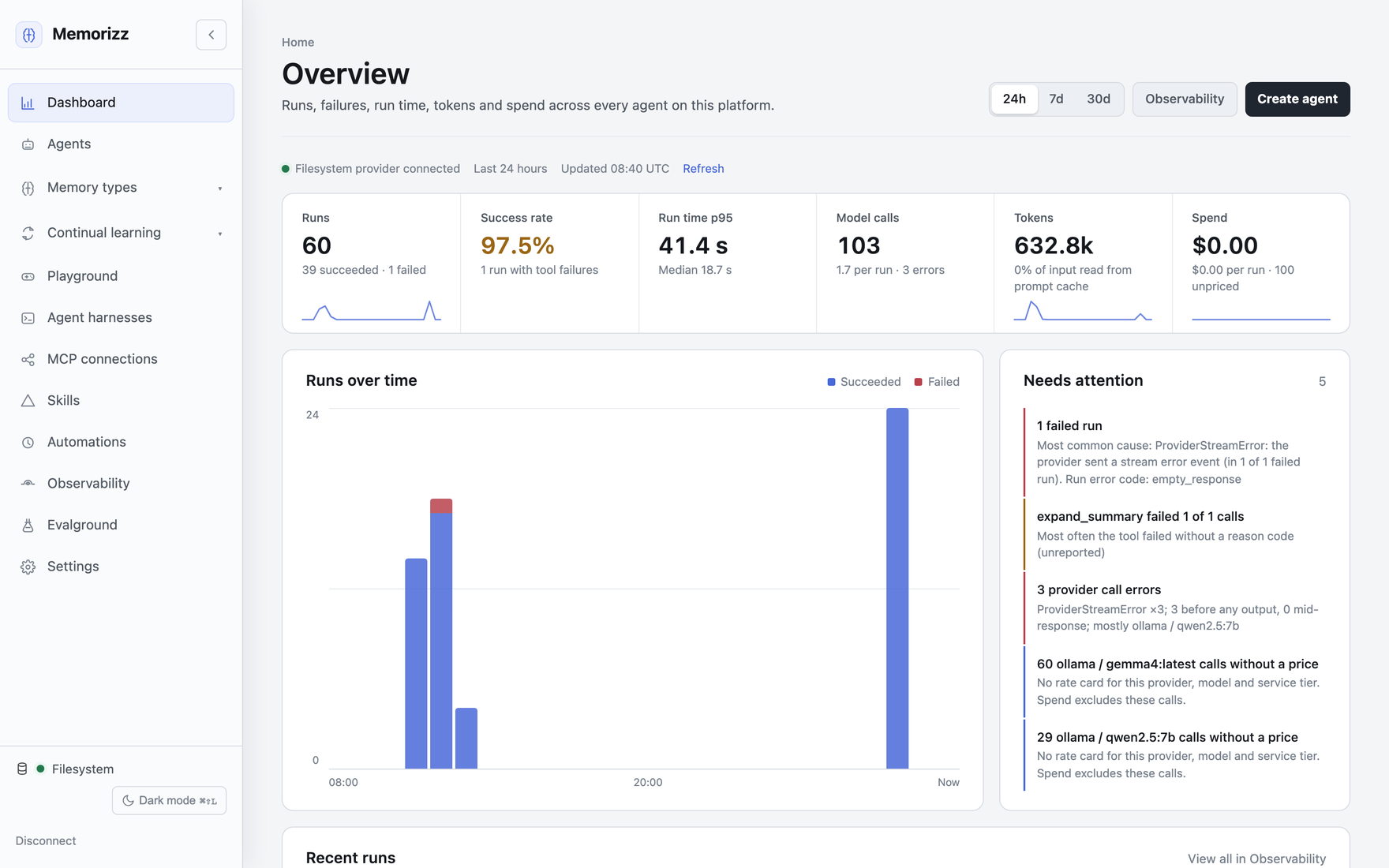Toggle Succeeded series in chart legend
The height and width of the screenshot is (868, 1389).
863,382
